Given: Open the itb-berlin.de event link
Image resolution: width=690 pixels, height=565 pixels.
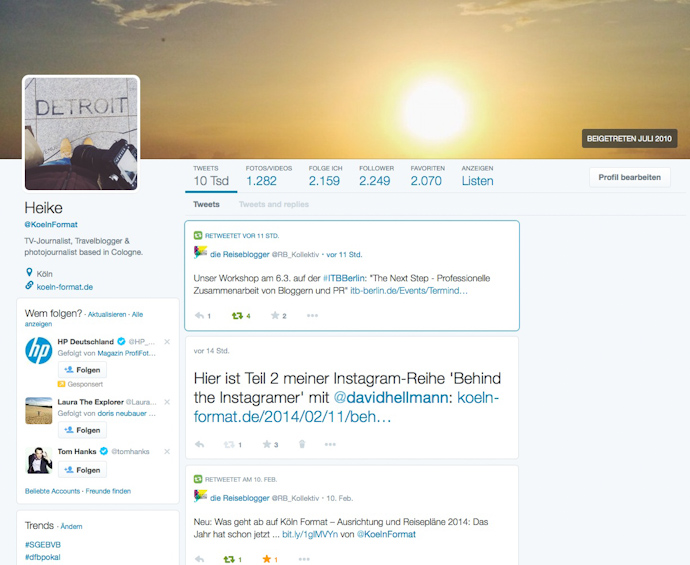Looking at the screenshot, I should pyautogui.click(x=409, y=290).
